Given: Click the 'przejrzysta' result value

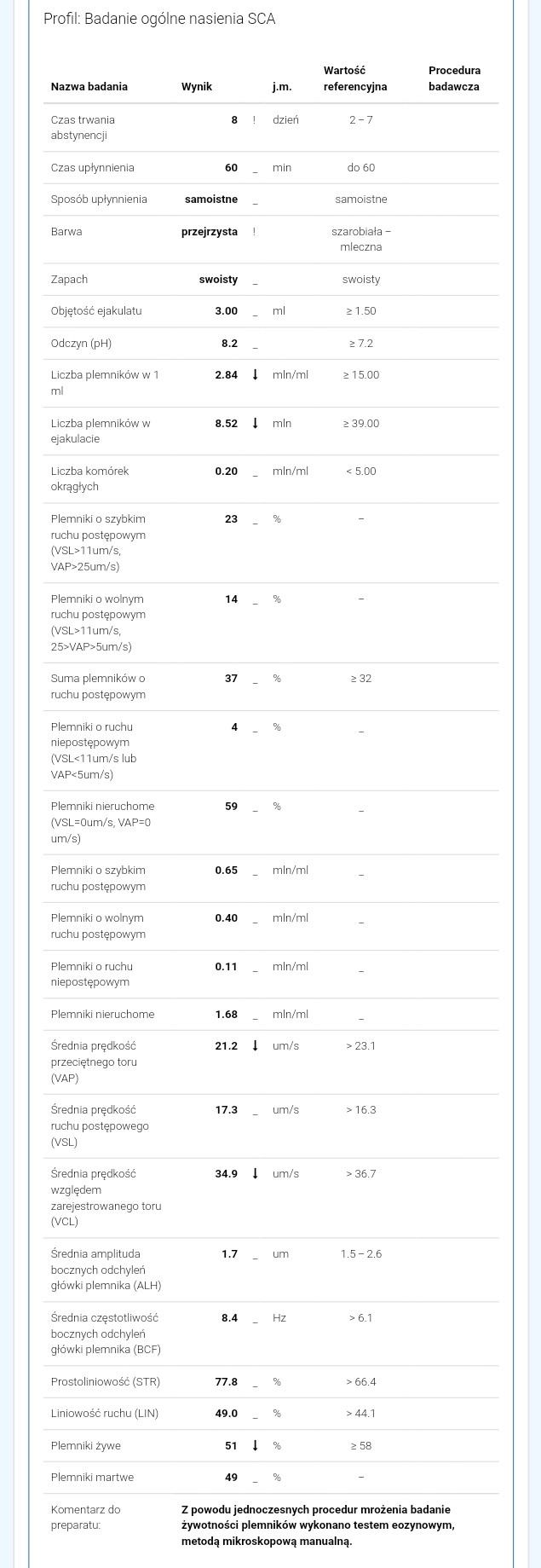Looking at the screenshot, I should click(210, 232).
